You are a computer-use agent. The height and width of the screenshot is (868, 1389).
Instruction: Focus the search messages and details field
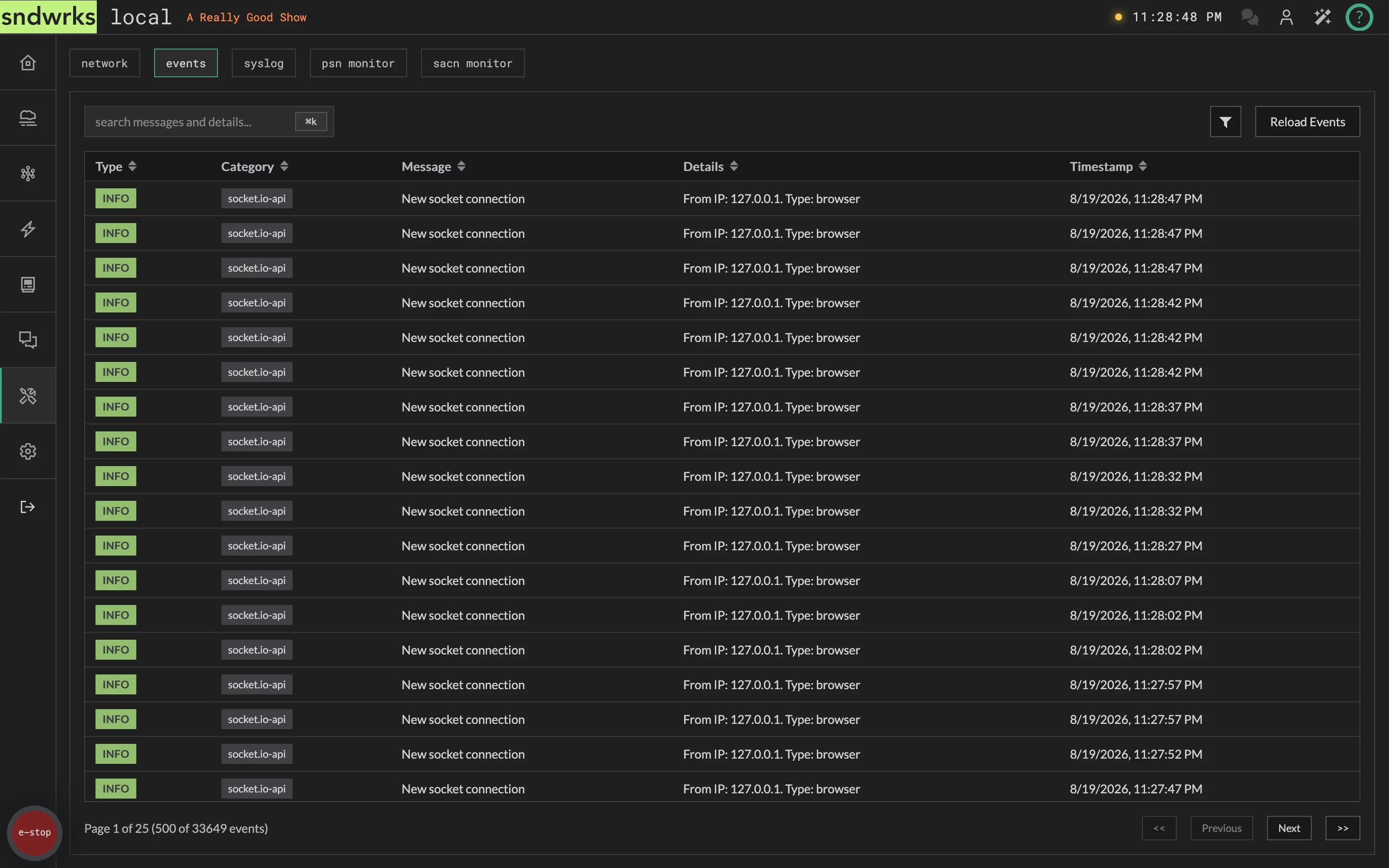[209, 122]
